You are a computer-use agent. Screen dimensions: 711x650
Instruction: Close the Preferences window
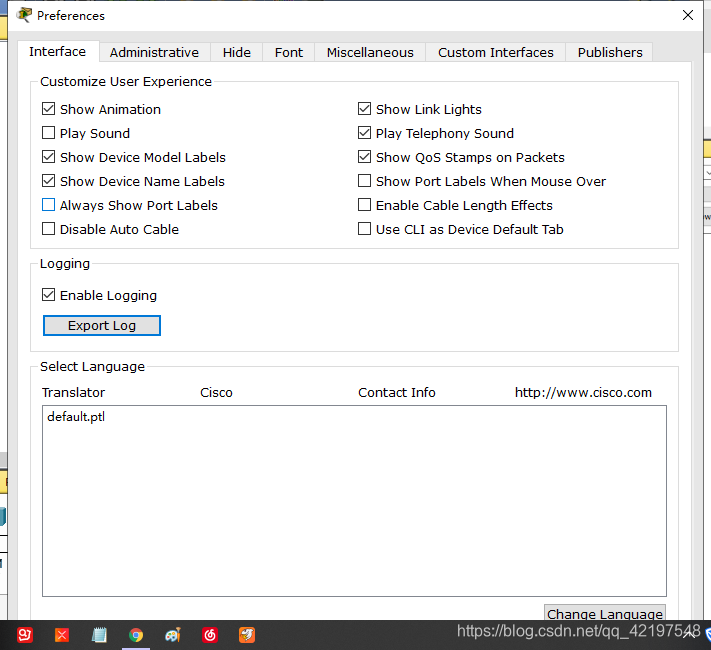click(x=687, y=15)
